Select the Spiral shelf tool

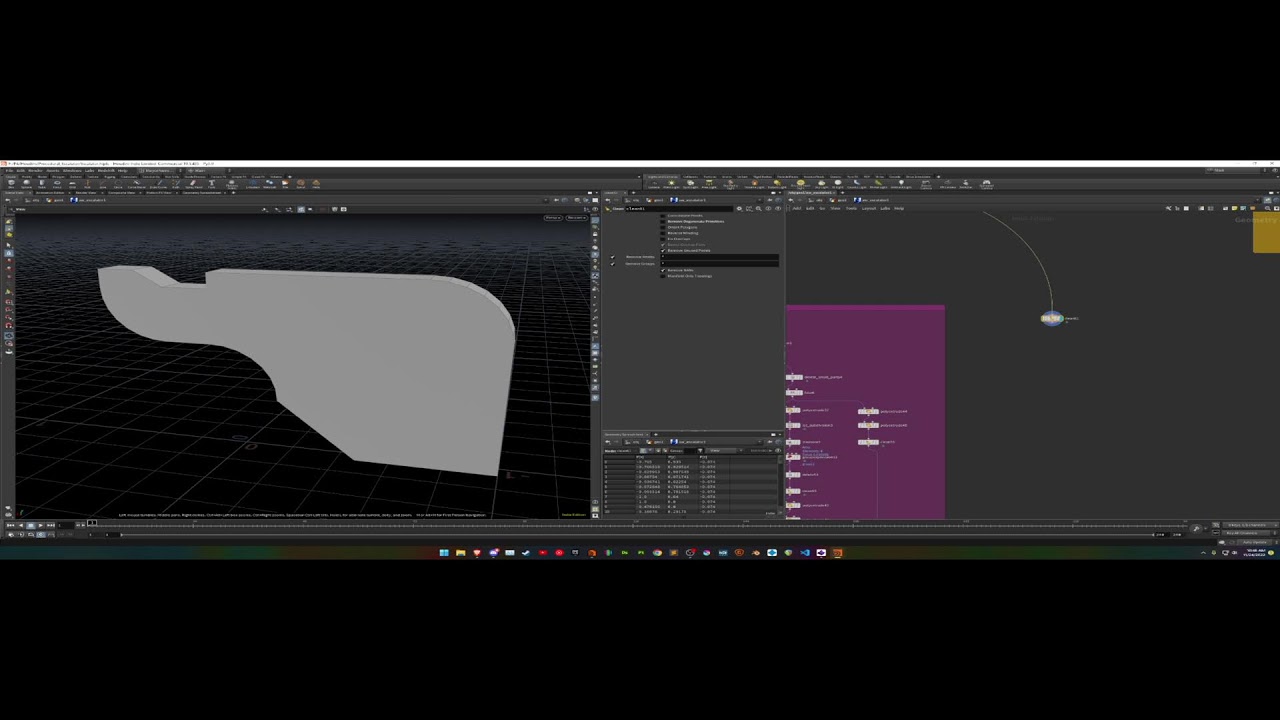(x=301, y=183)
